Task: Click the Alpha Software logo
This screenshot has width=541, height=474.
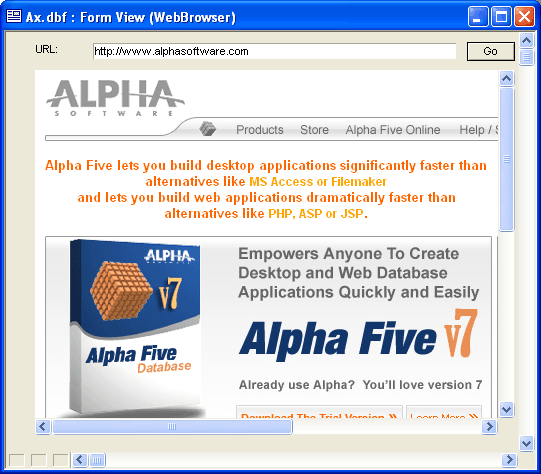Action: [115, 98]
